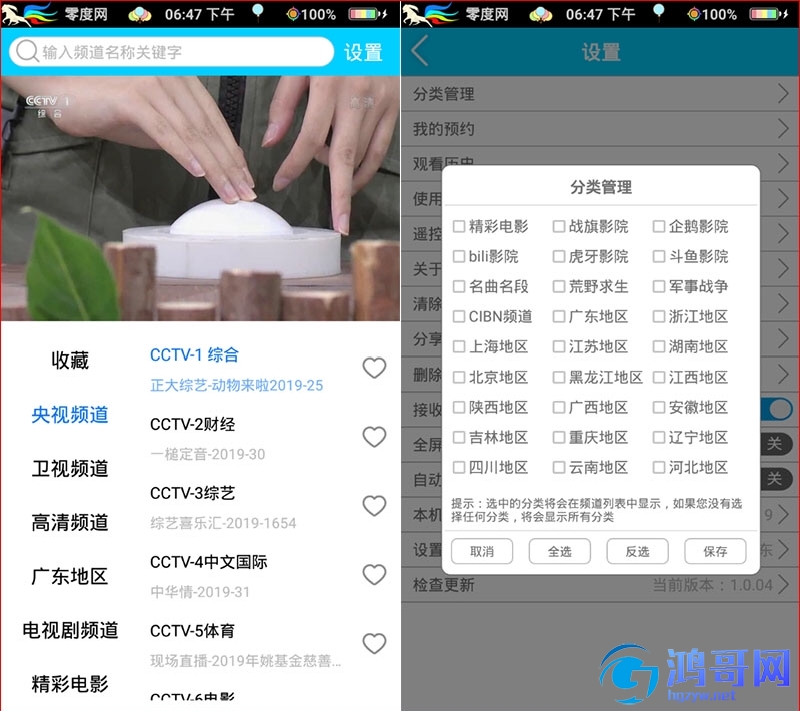Tap the search magnifier icon
Viewport: 800px width, 711px height.
[27, 52]
